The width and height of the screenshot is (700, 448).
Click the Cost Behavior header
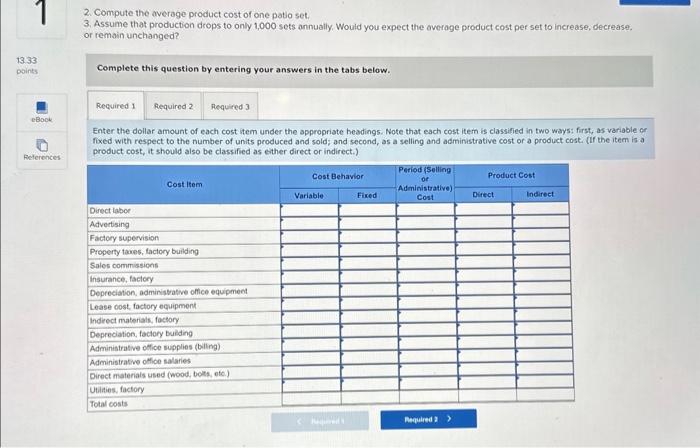click(338, 177)
